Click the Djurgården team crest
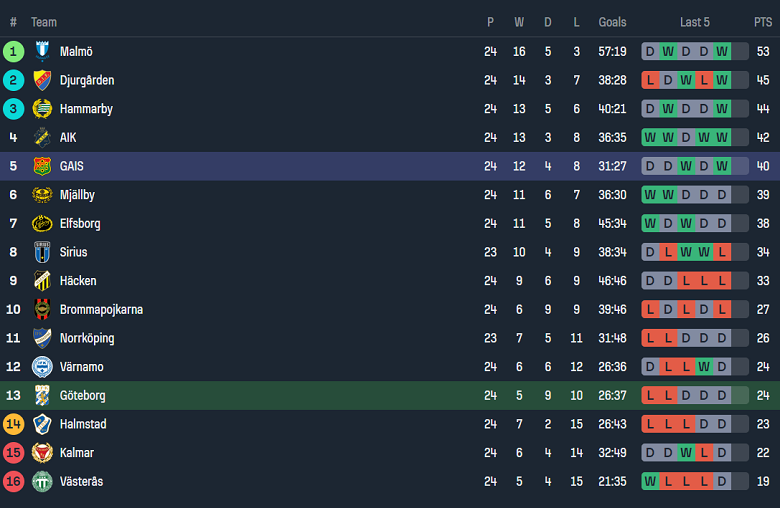Screen dimensions: 780x508 pos(42,80)
